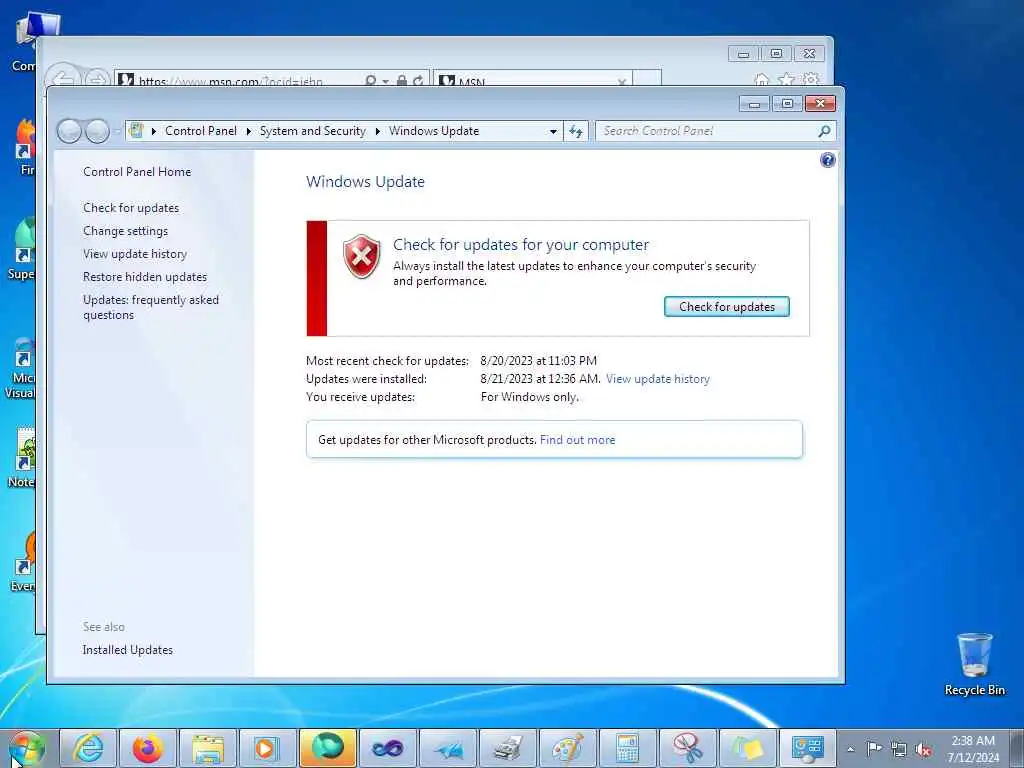Click the network tray icon
The image size is (1024, 768).
pyautogui.click(x=899, y=750)
